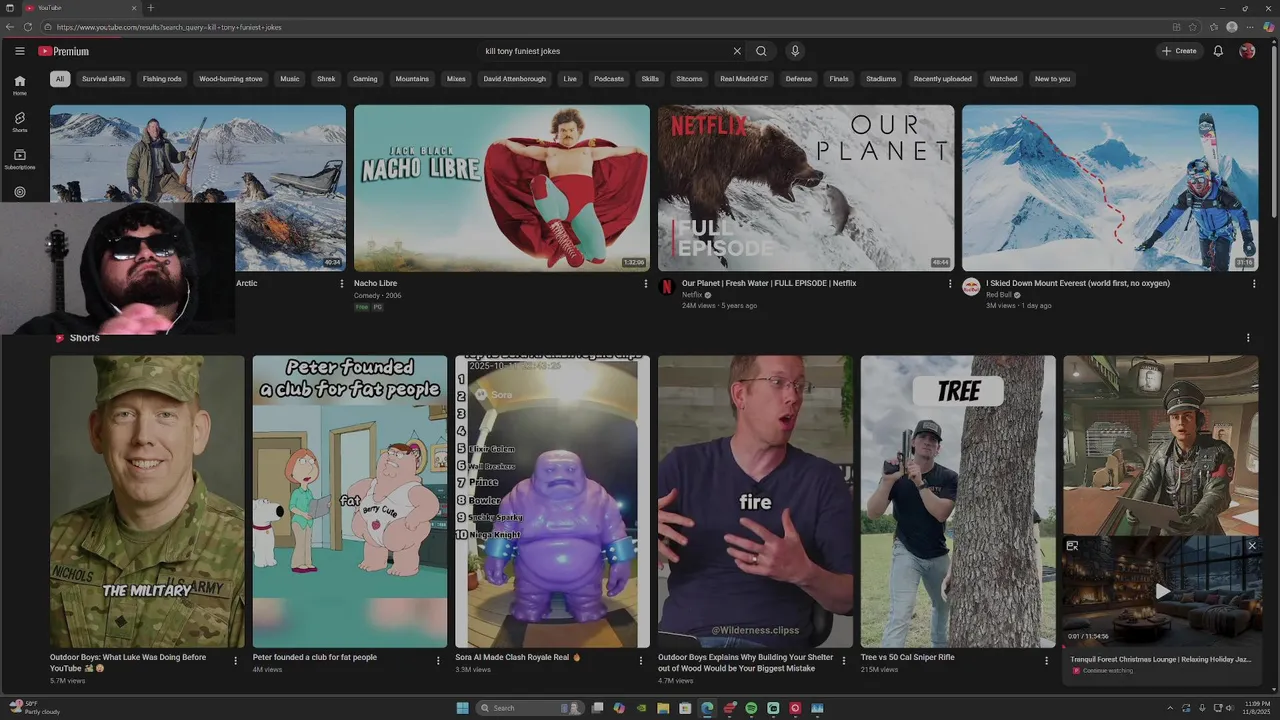
Task: Close the mini player
Action: [1252, 546]
